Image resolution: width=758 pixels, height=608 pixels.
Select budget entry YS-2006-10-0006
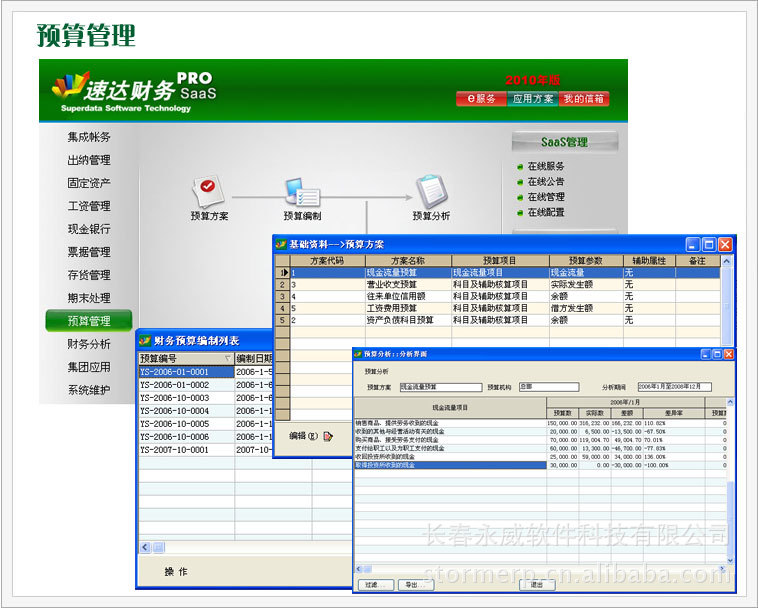click(186, 437)
